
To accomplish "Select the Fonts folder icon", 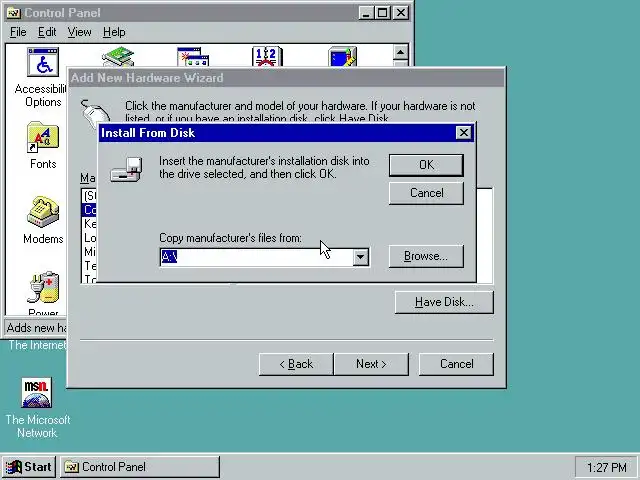I will pyautogui.click(x=43, y=137).
